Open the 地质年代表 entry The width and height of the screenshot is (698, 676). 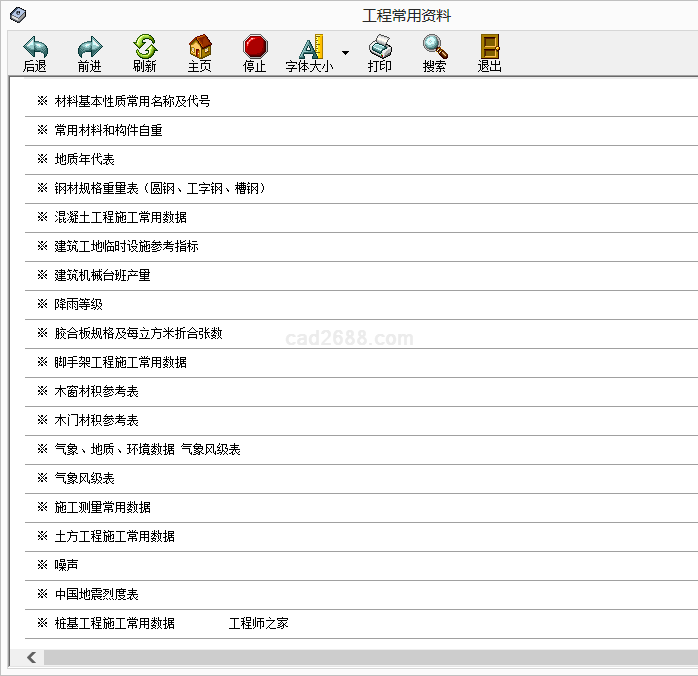84,159
